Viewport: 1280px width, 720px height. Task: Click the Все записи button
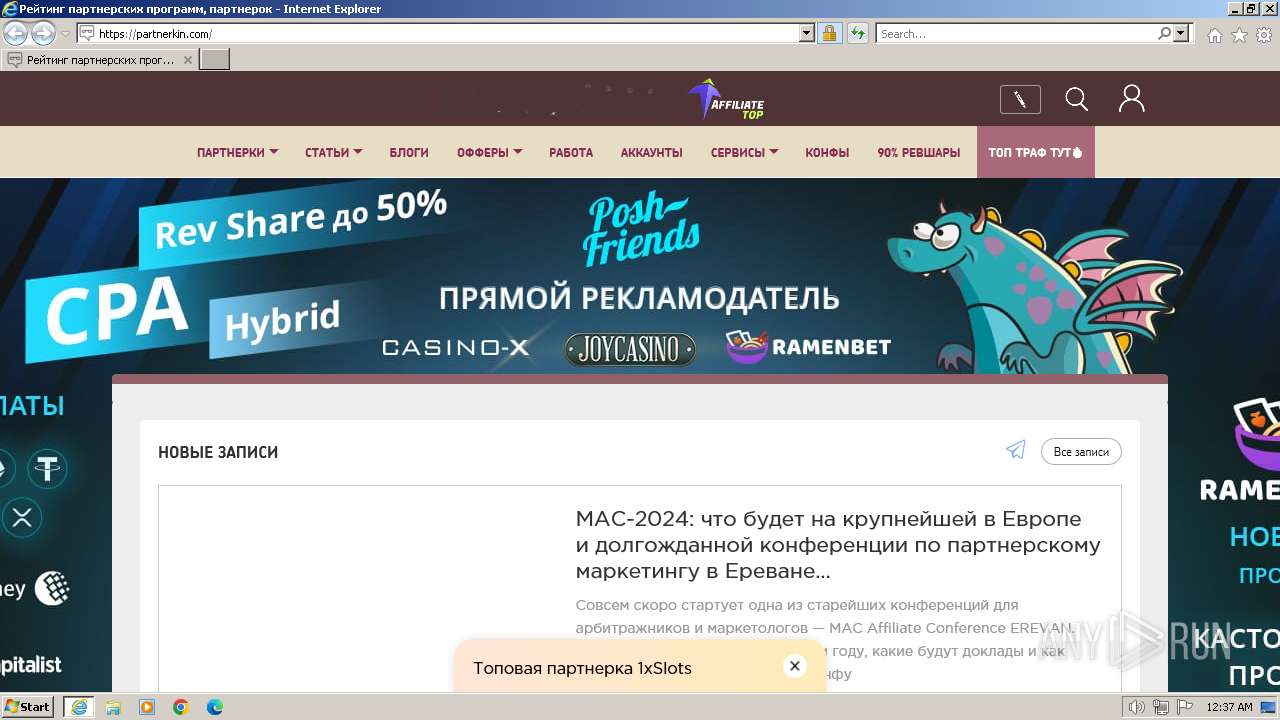pos(1081,452)
